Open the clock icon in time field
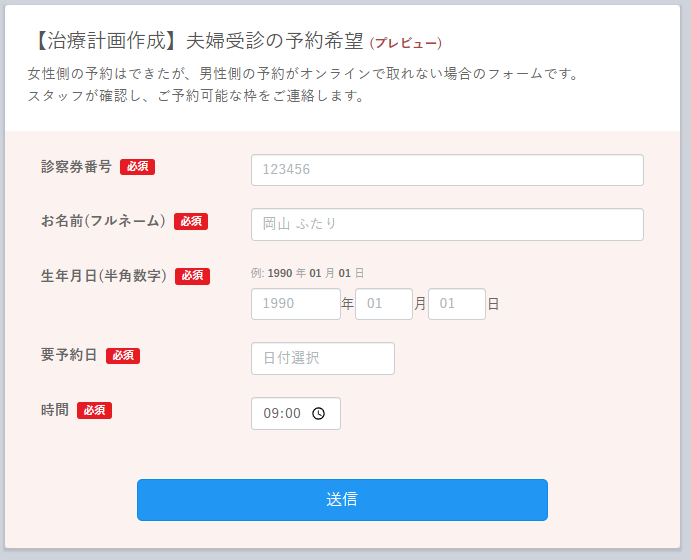This screenshot has height=560, width=691. [319, 414]
